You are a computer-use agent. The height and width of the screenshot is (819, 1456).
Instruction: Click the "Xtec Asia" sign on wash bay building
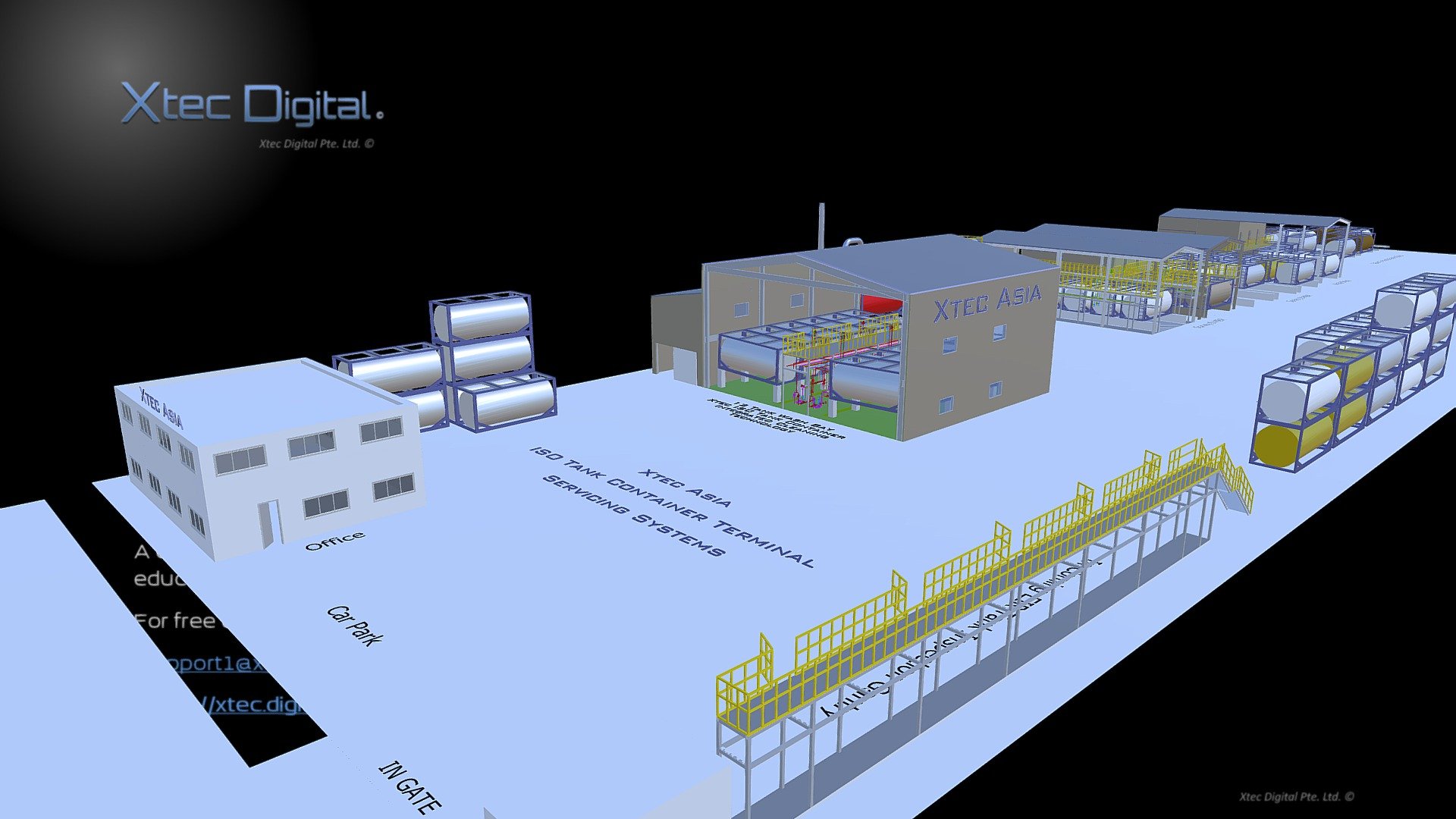point(987,303)
